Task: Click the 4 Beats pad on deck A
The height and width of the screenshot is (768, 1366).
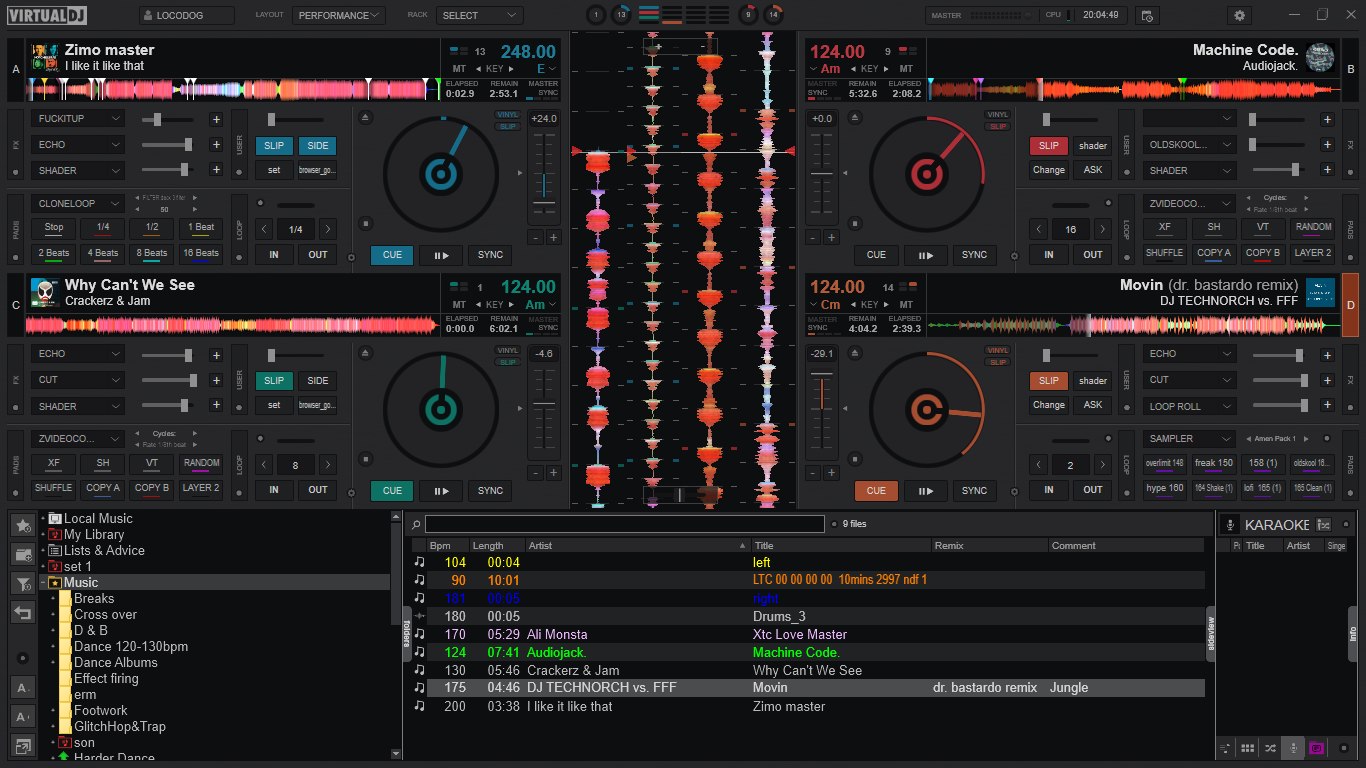Action: pos(102,253)
